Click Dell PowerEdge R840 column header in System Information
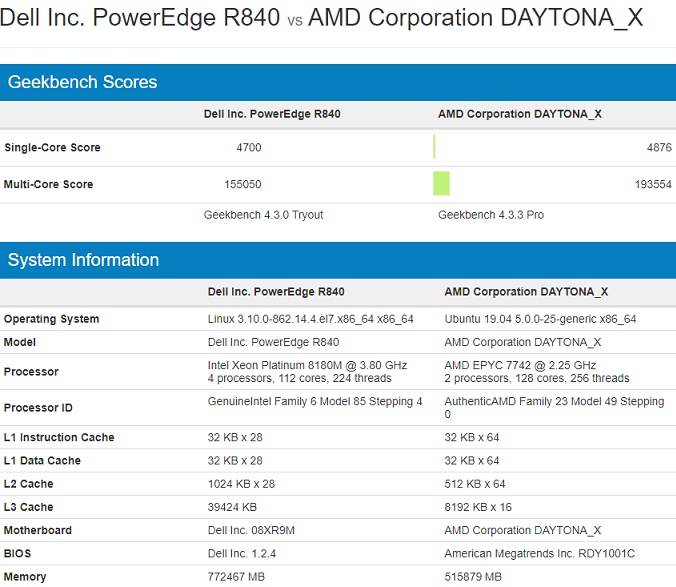 276,292
